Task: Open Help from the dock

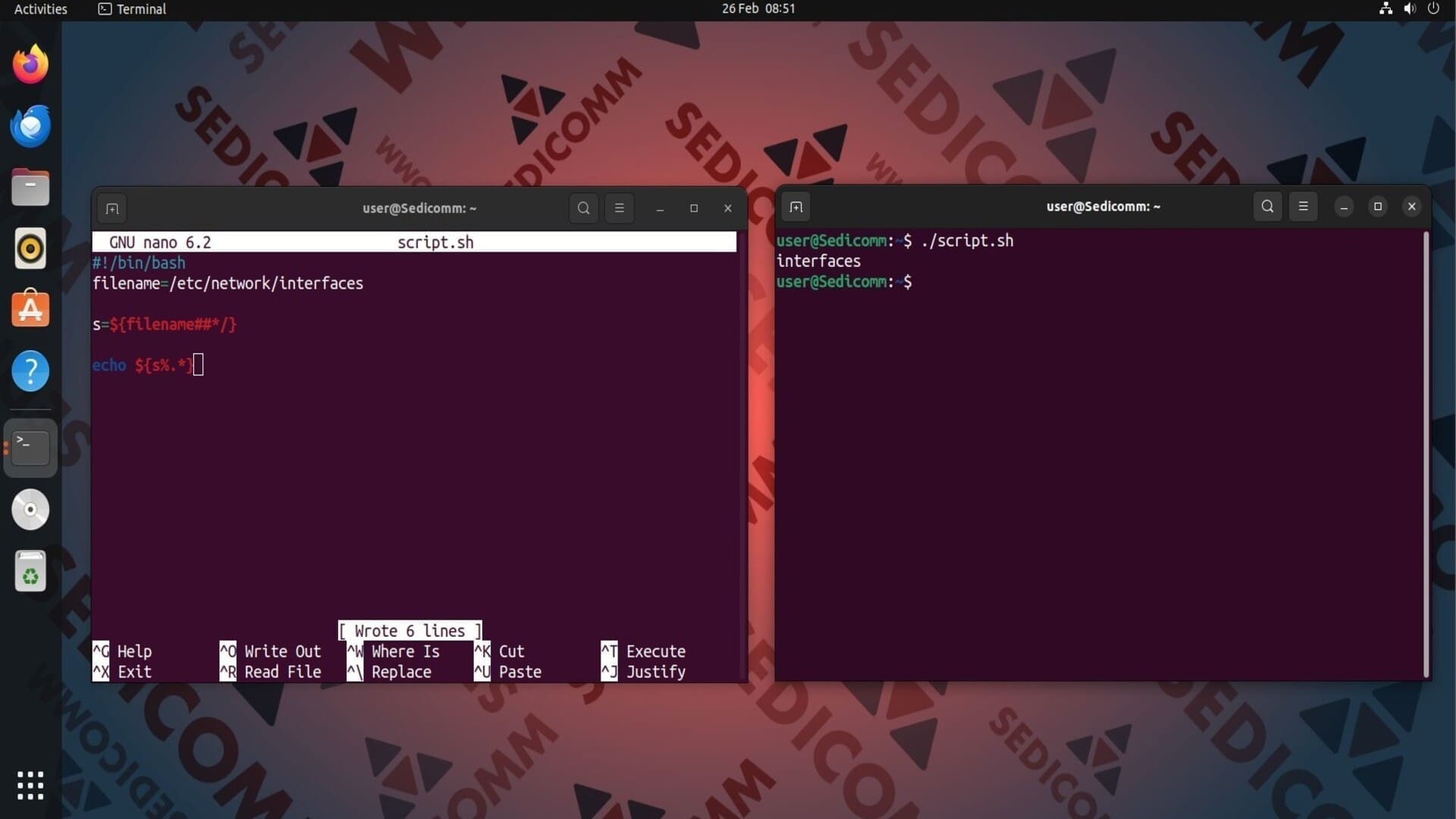Action: tap(30, 371)
